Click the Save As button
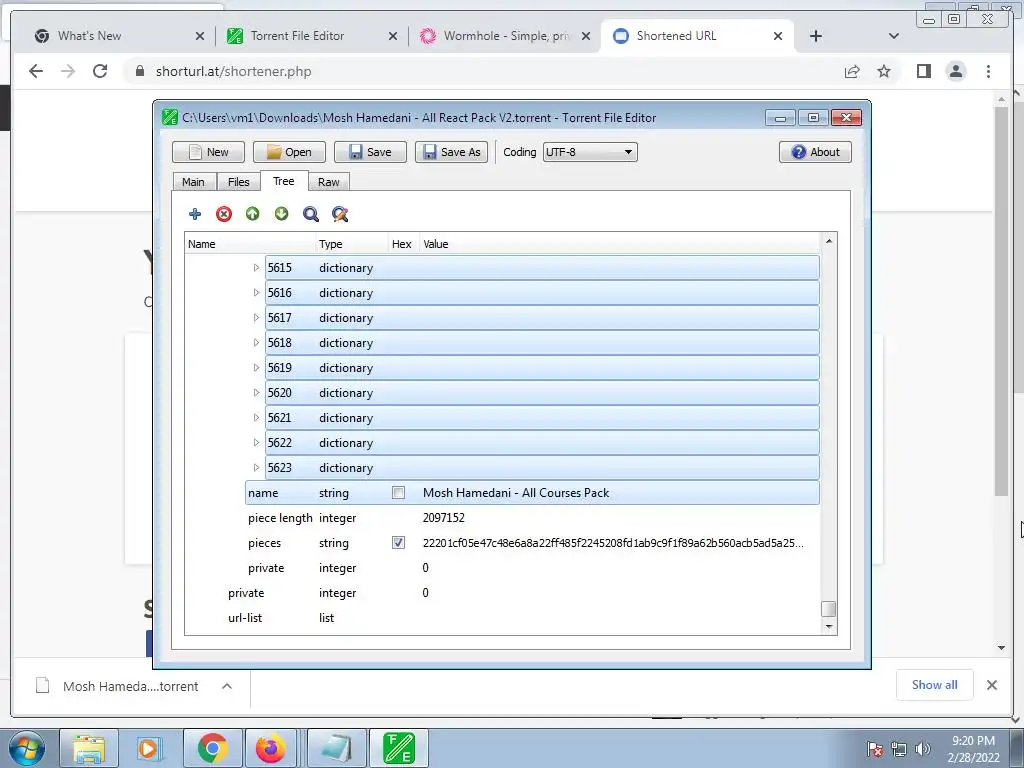The width and height of the screenshot is (1024, 768). coord(451,152)
